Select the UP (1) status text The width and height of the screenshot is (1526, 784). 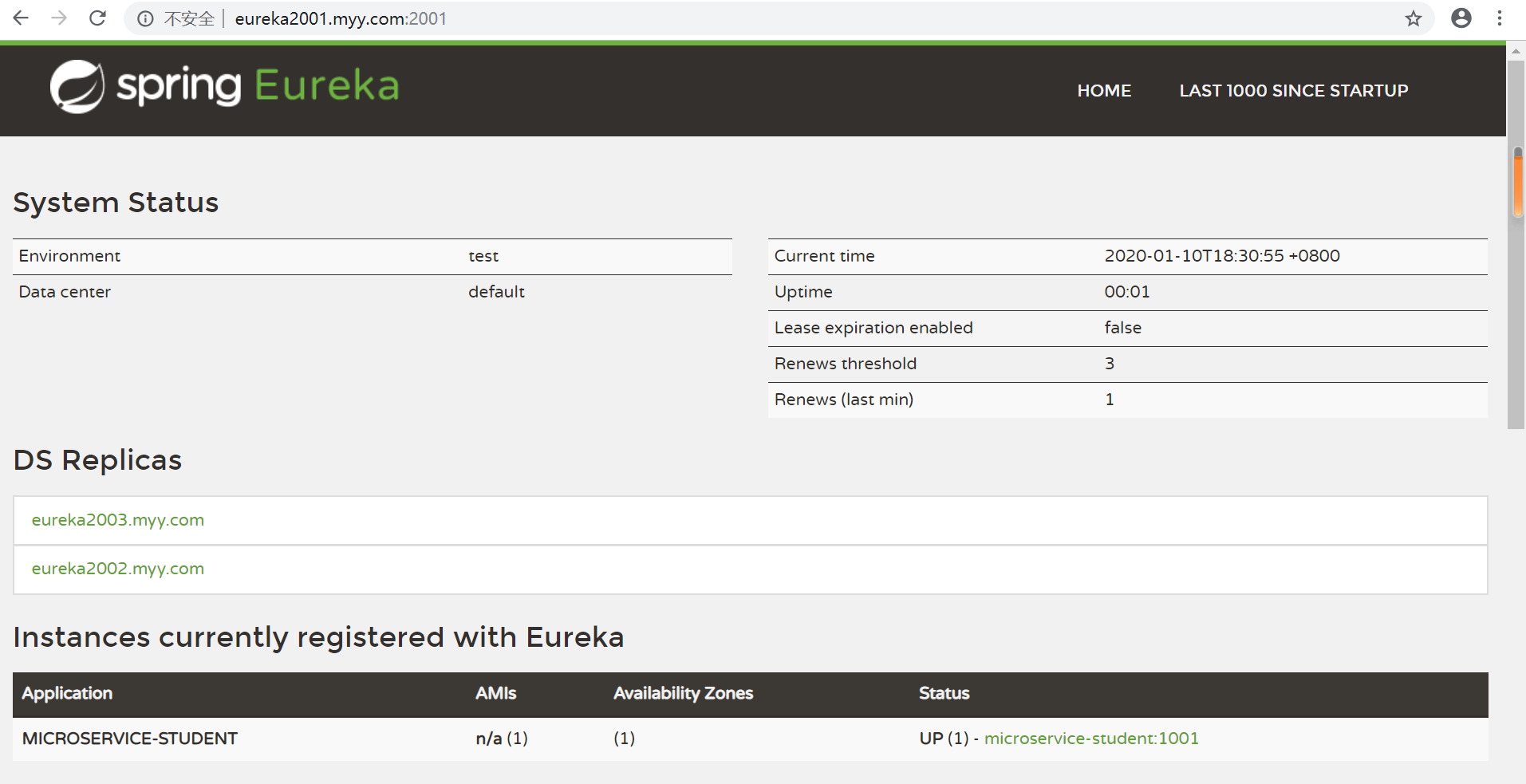click(x=944, y=739)
